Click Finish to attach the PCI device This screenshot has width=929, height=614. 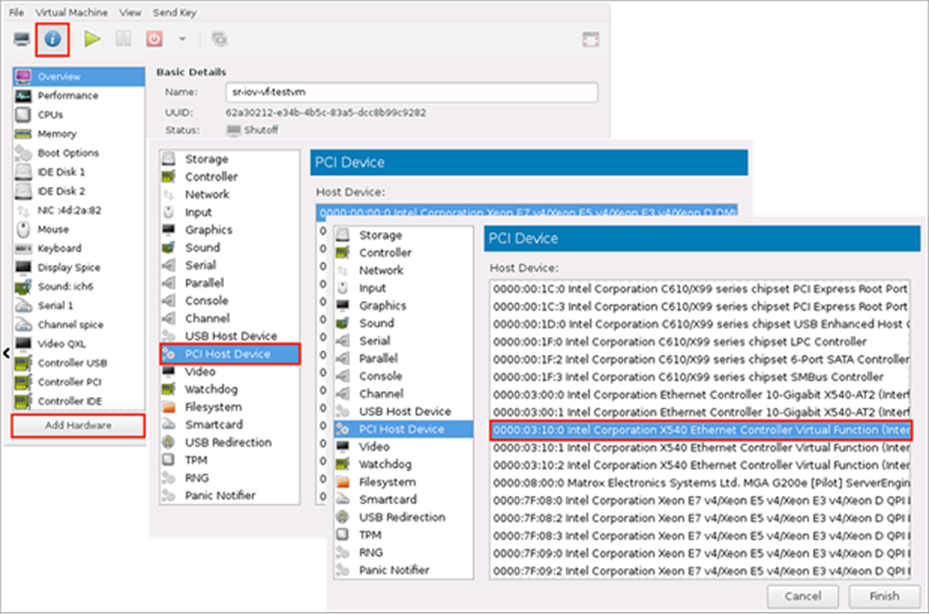884,596
